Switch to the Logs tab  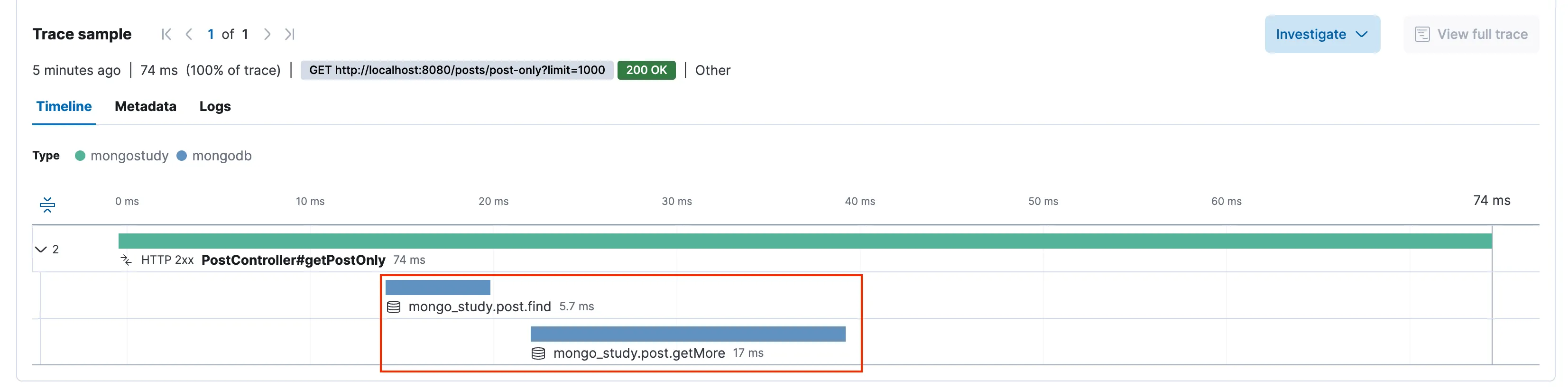tap(215, 107)
